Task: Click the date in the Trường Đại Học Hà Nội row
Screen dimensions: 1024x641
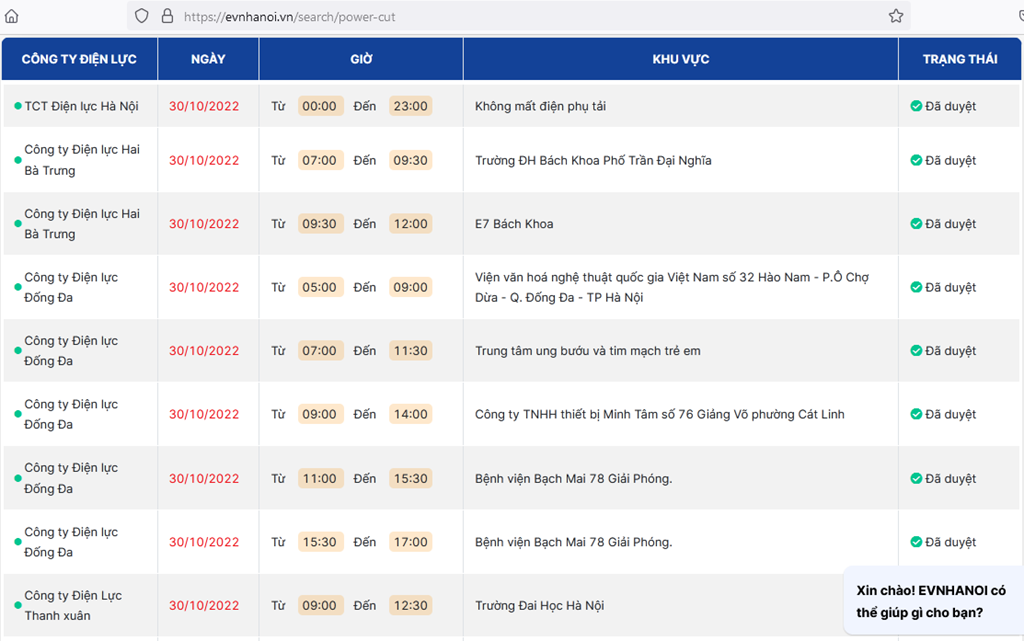Action: tap(204, 605)
